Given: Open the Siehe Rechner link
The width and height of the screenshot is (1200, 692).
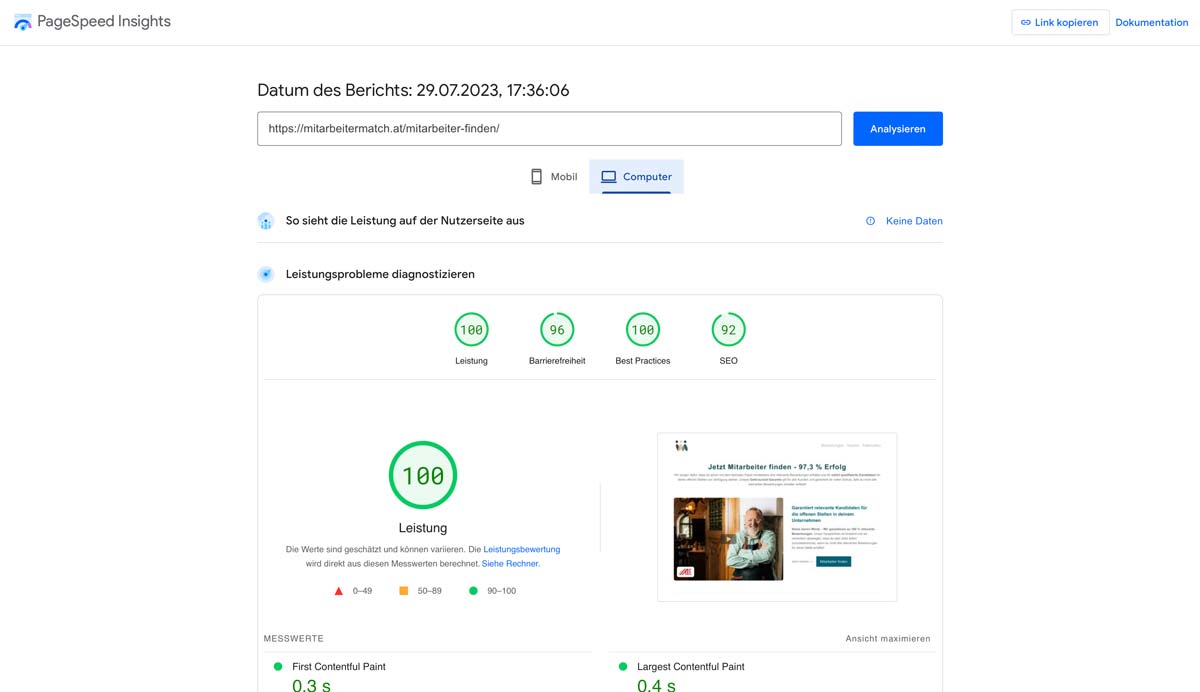Looking at the screenshot, I should (x=510, y=564).
